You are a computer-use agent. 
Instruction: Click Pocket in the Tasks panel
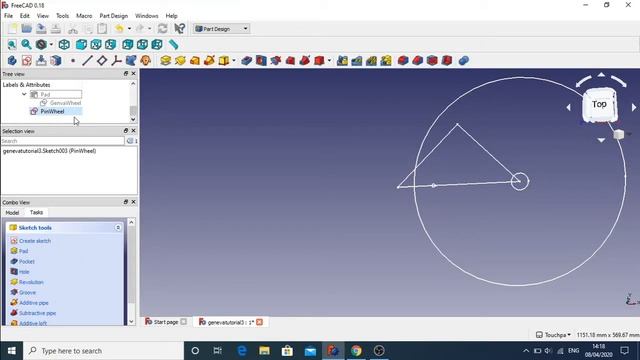27,261
